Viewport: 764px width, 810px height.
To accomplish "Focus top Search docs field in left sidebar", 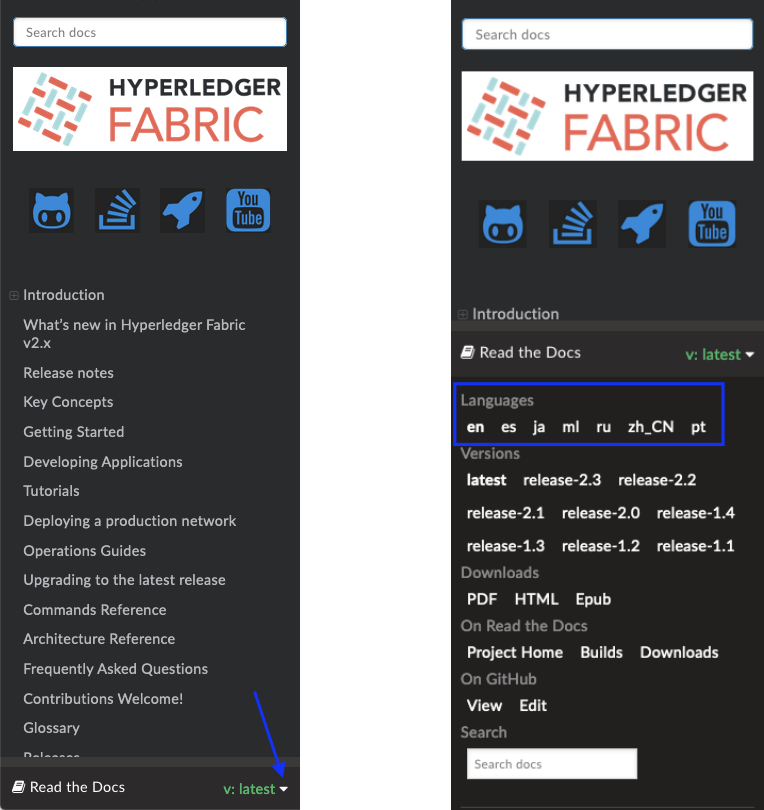I will click(150, 33).
